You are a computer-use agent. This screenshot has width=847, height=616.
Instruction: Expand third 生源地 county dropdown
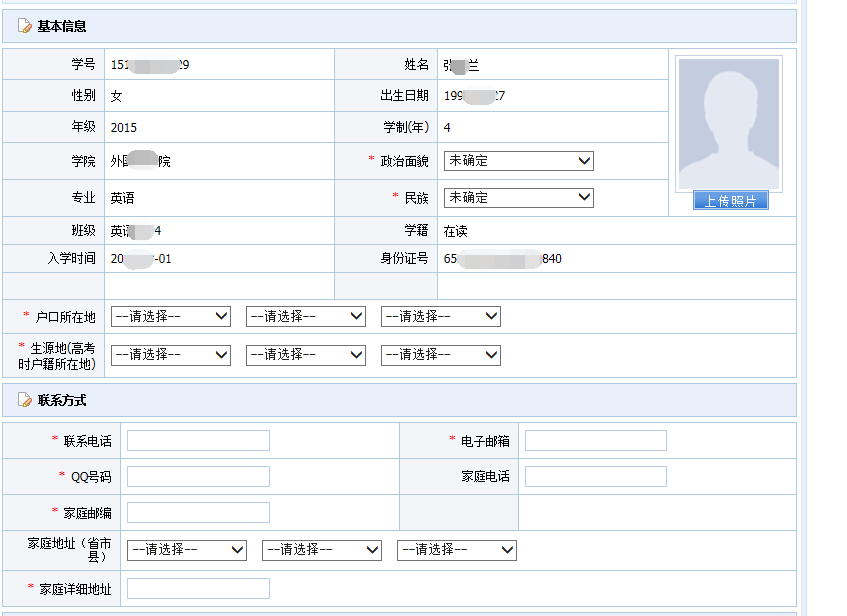[x=440, y=355]
